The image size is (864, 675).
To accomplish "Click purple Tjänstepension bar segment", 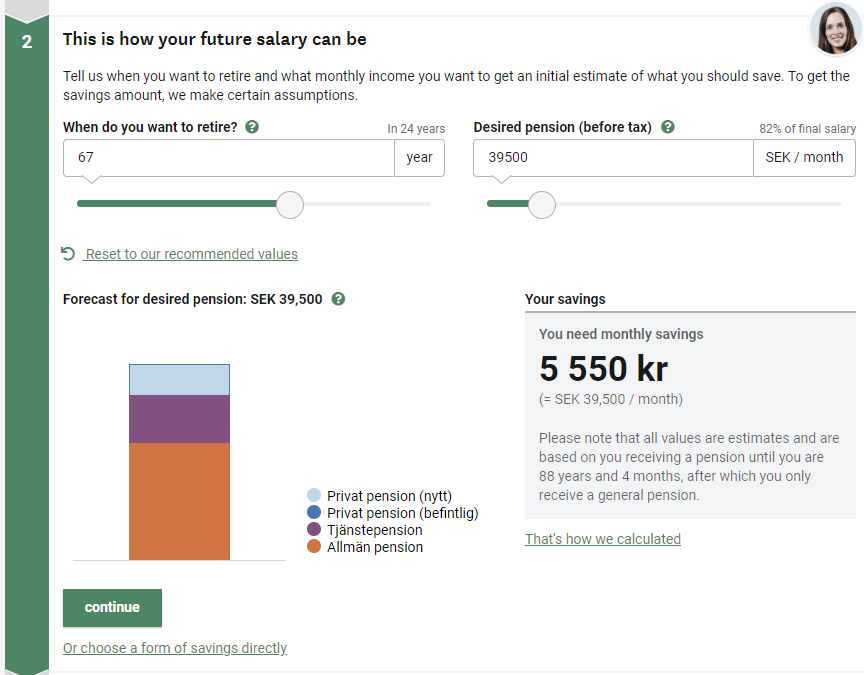I will 179,419.
